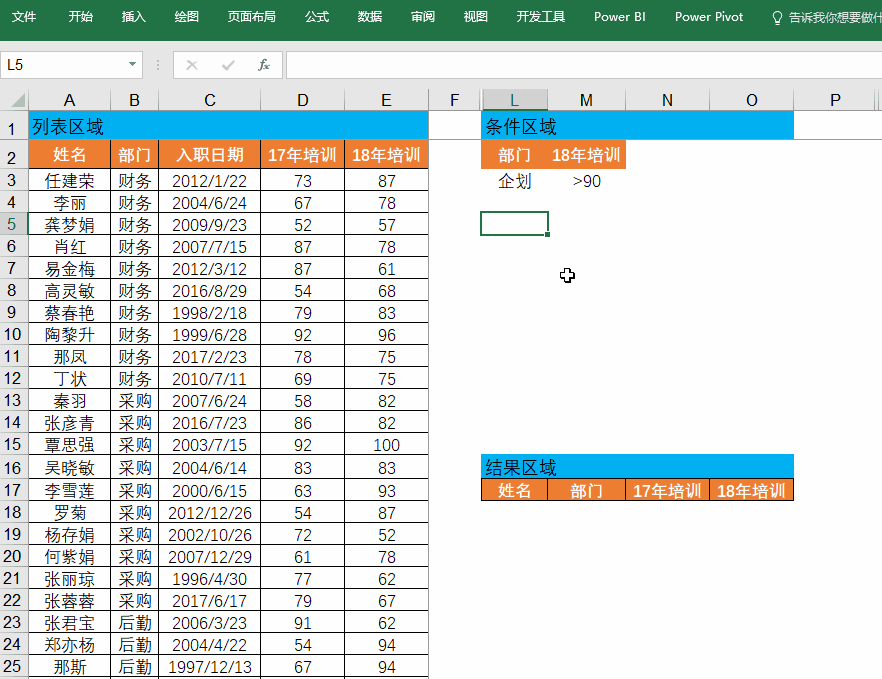
Task: Select row 5 by its row header
Action: 14,224
